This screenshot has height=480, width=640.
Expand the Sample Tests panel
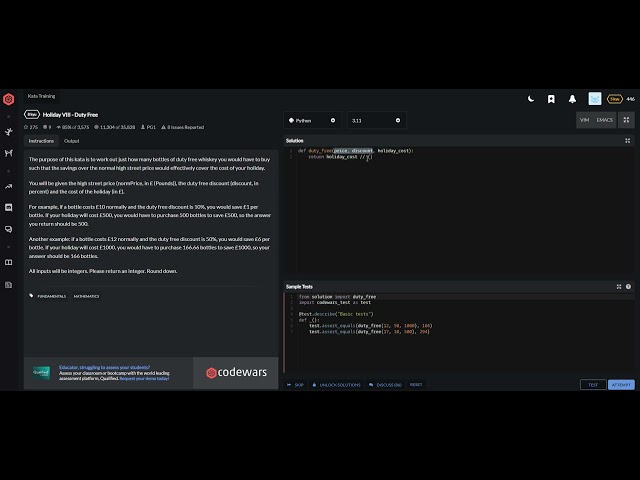(x=619, y=287)
